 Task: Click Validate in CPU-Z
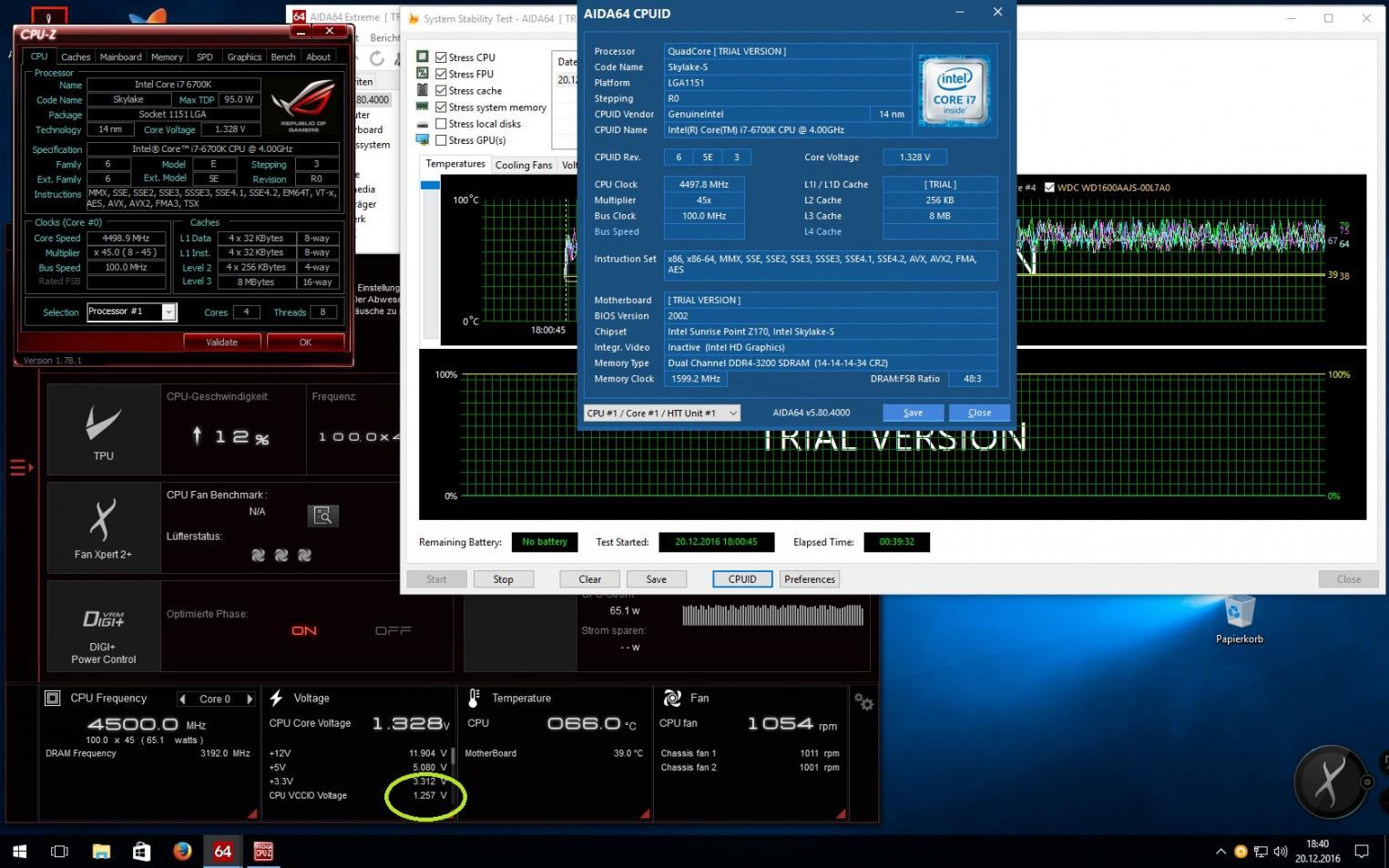[221, 342]
